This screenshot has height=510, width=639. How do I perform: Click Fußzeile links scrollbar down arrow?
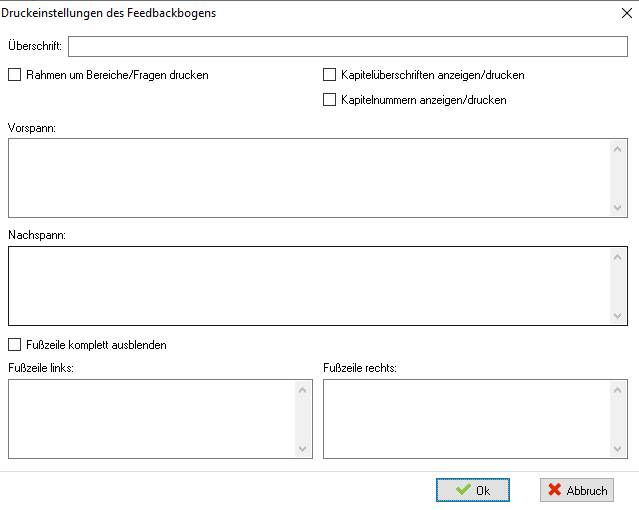point(302,449)
